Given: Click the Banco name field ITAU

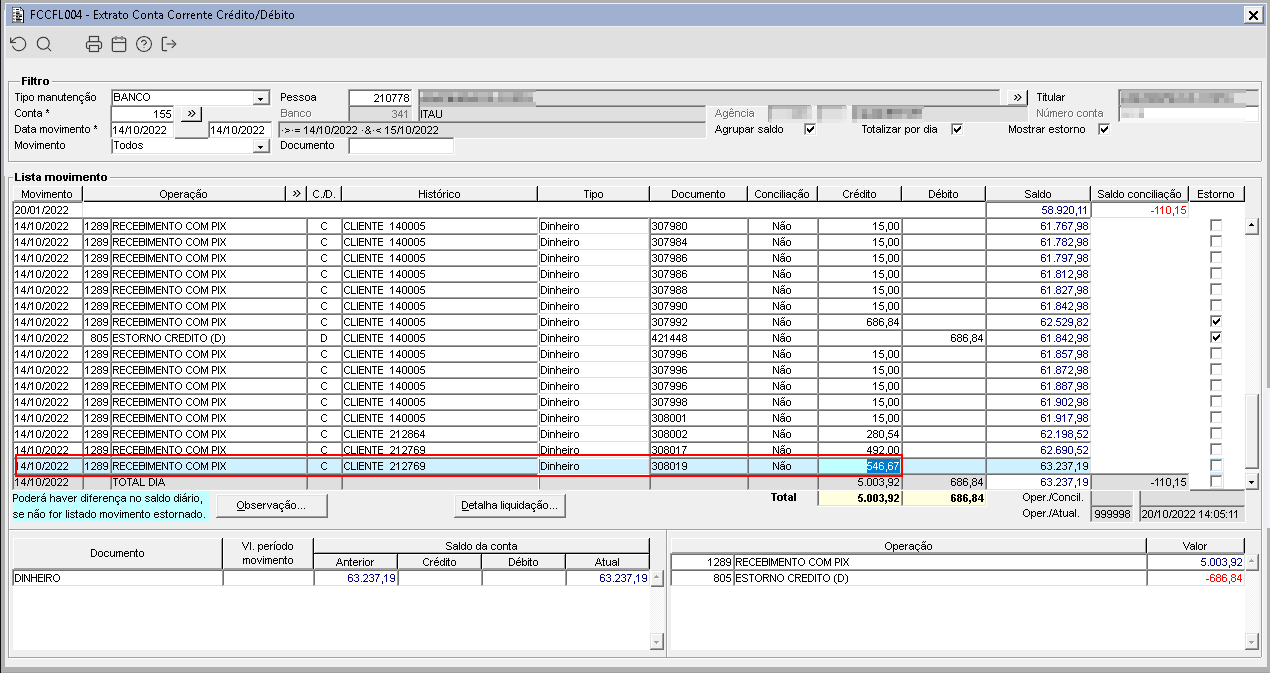Looking at the screenshot, I should (x=561, y=114).
